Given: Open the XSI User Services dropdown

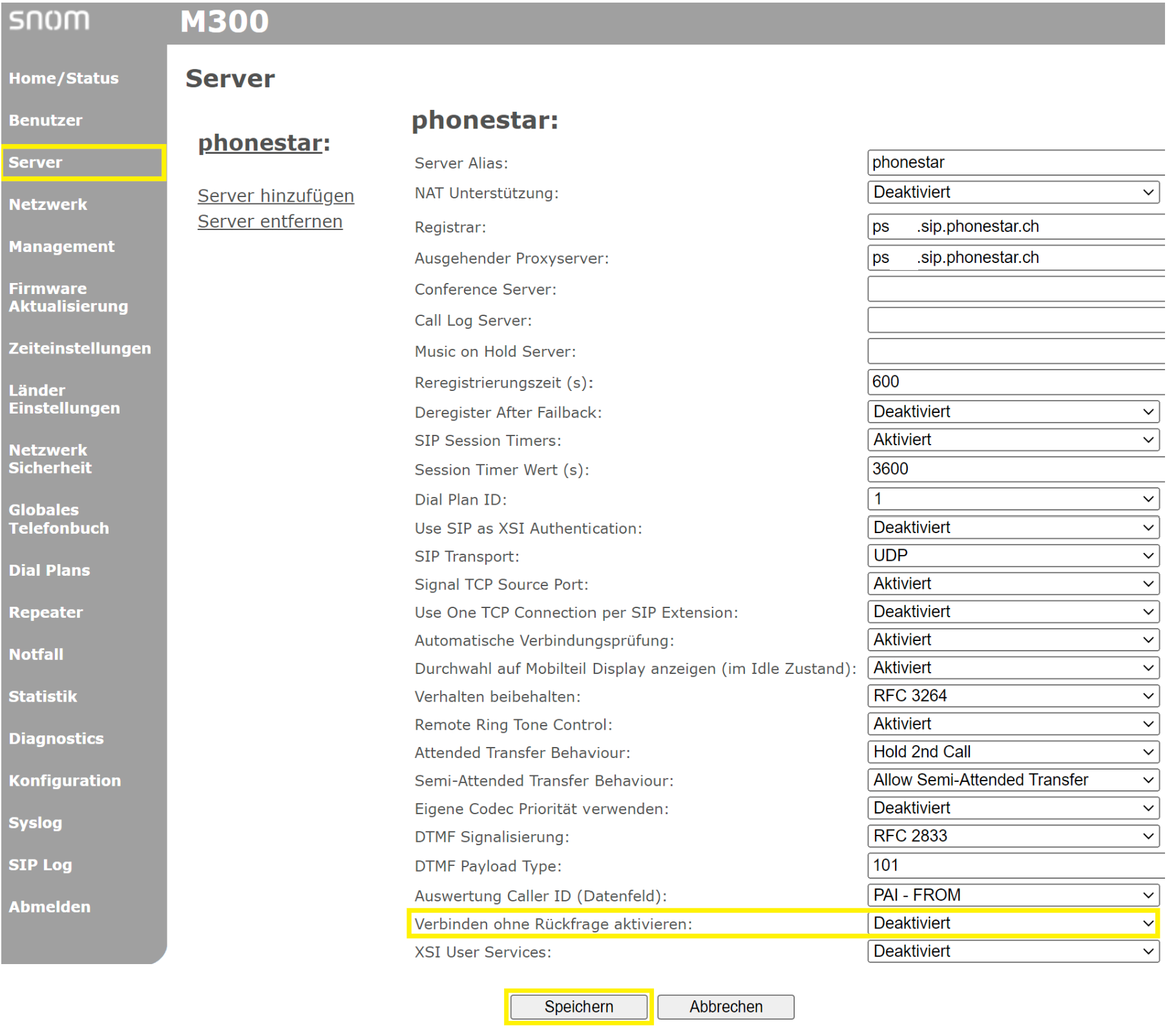Looking at the screenshot, I should 1013,951.
